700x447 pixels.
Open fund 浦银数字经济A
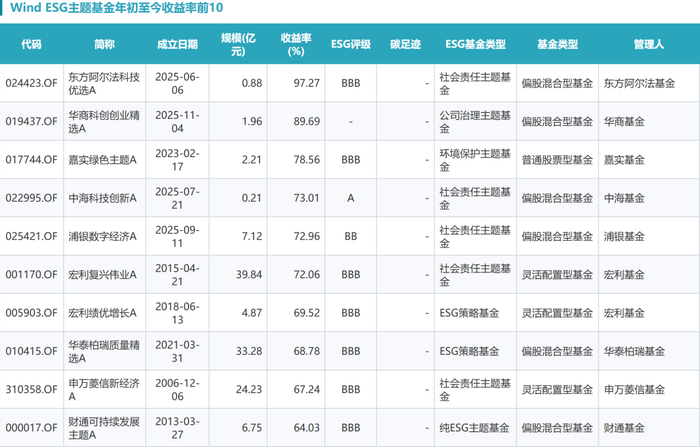pyautogui.click(x=102, y=236)
